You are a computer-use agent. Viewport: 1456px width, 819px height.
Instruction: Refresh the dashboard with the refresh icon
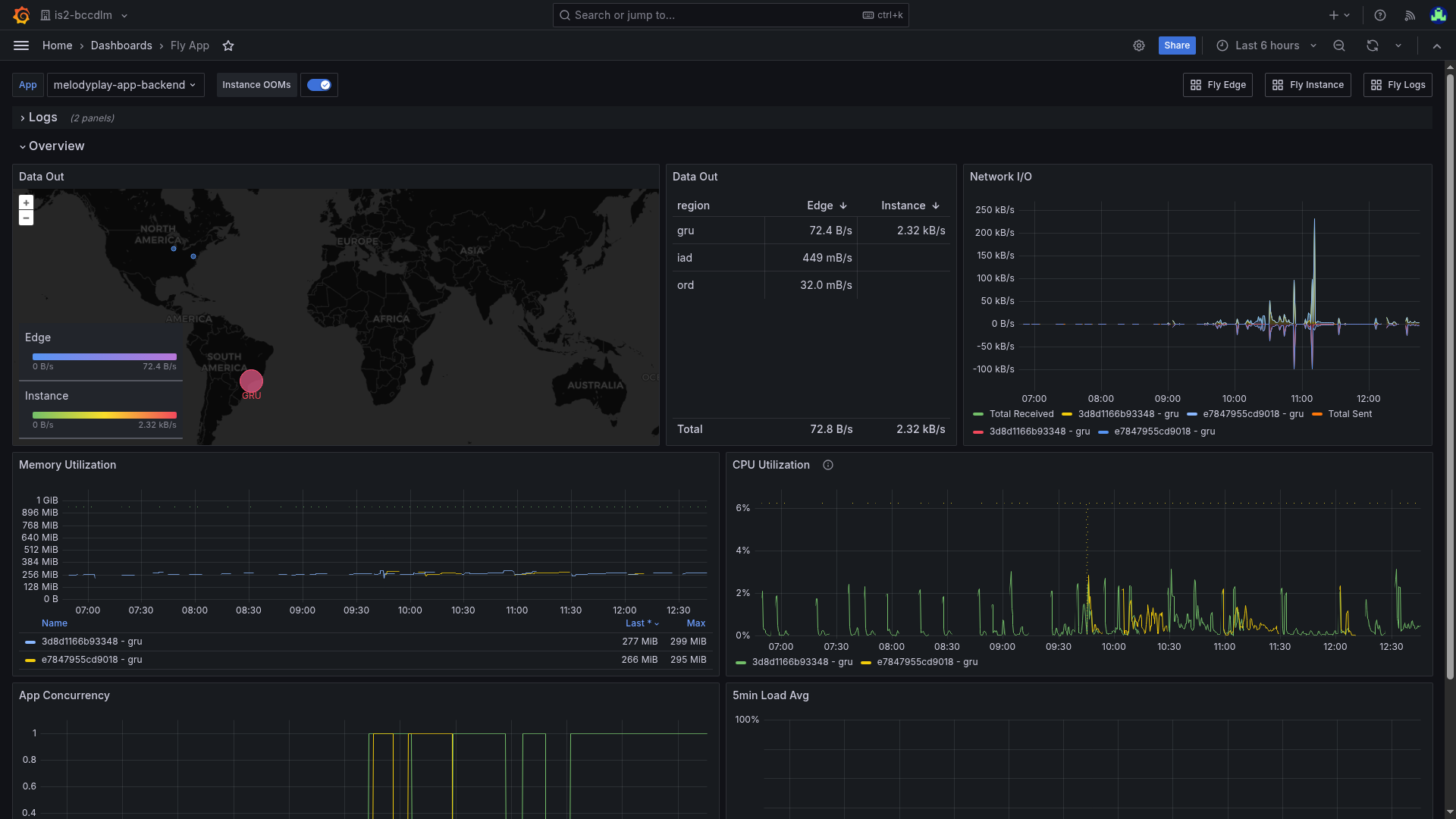coord(1372,45)
